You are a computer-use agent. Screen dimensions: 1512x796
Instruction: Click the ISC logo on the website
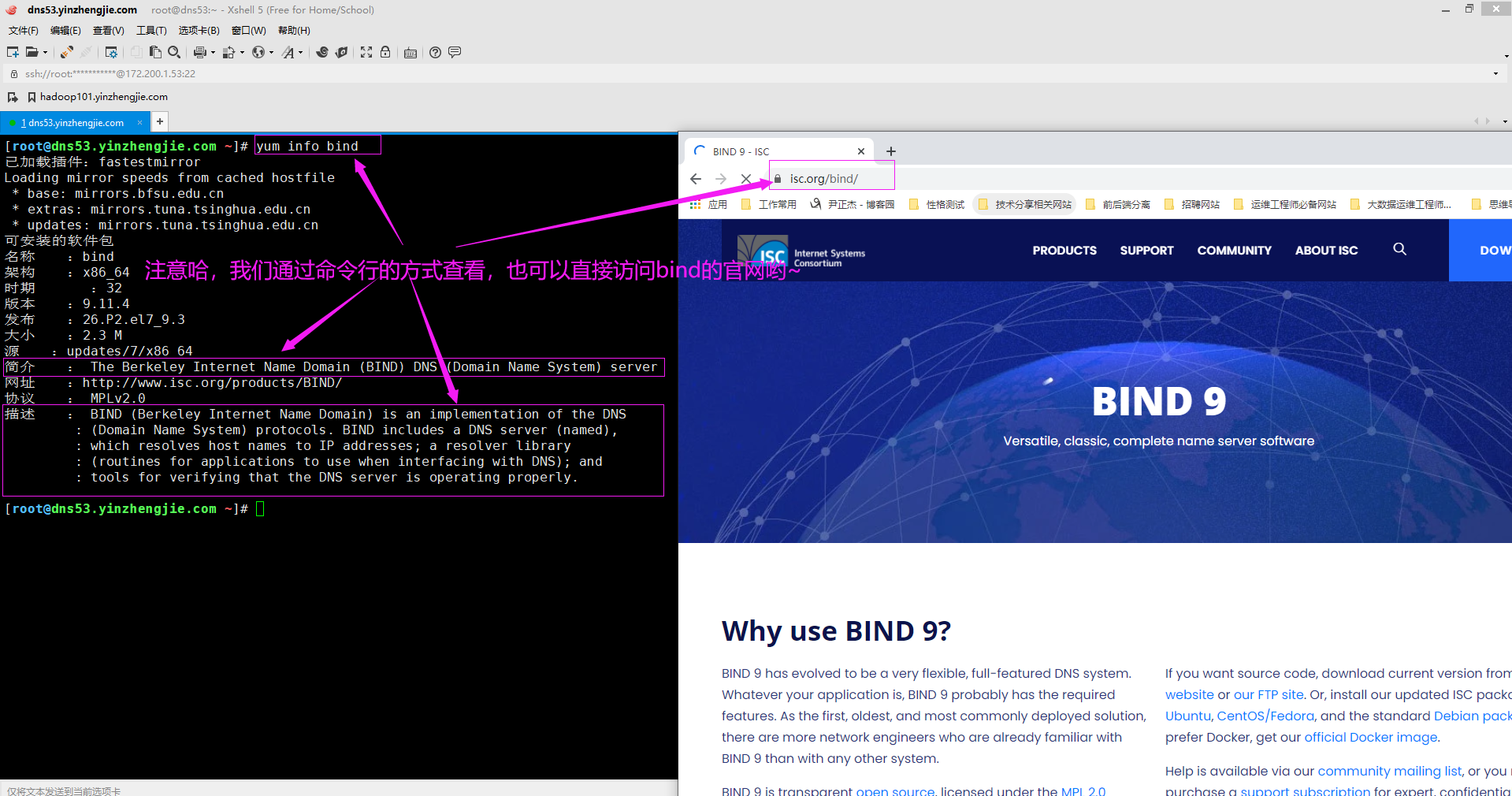(801, 251)
